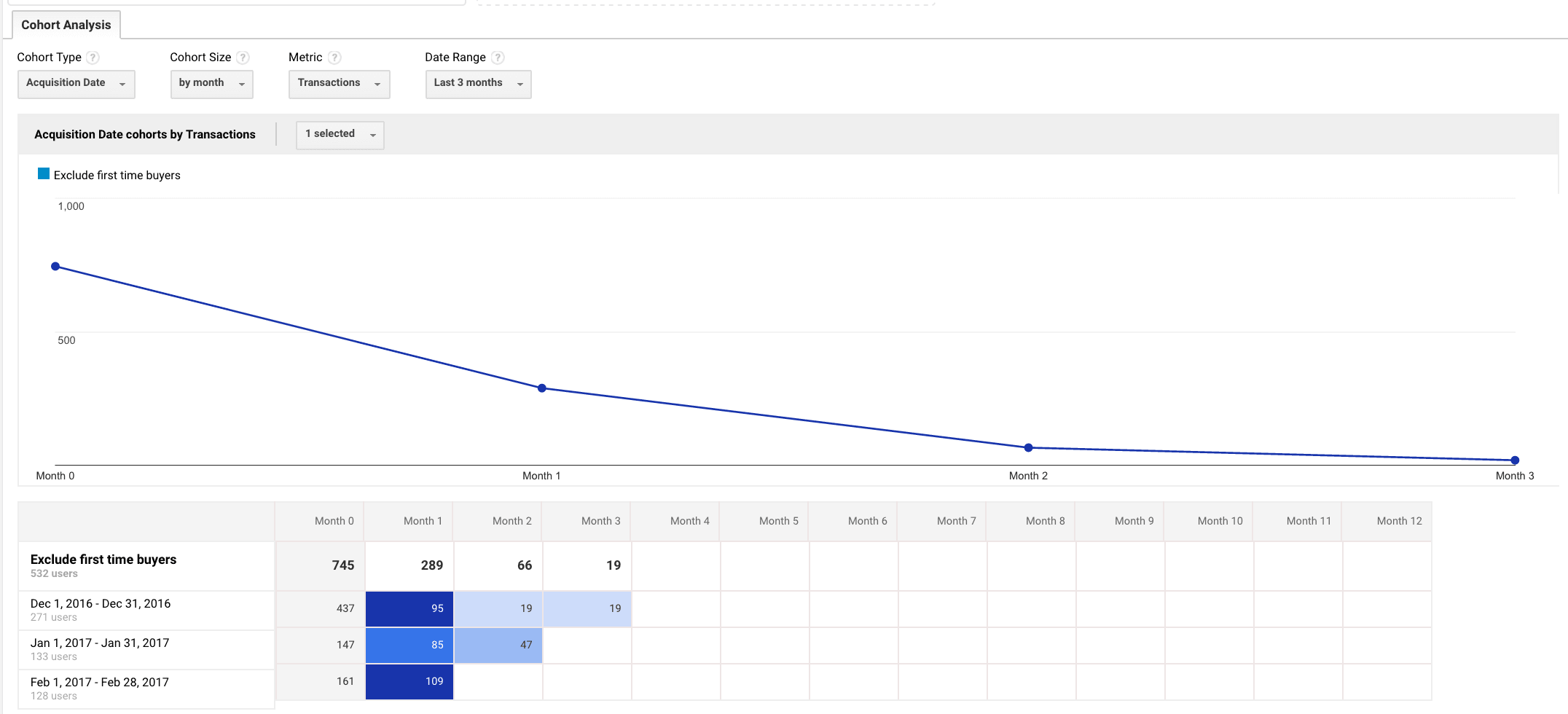The height and width of the screenshot is (714, 1568).
Task: Click the Month 0 table column header
Action: (320, 521)
